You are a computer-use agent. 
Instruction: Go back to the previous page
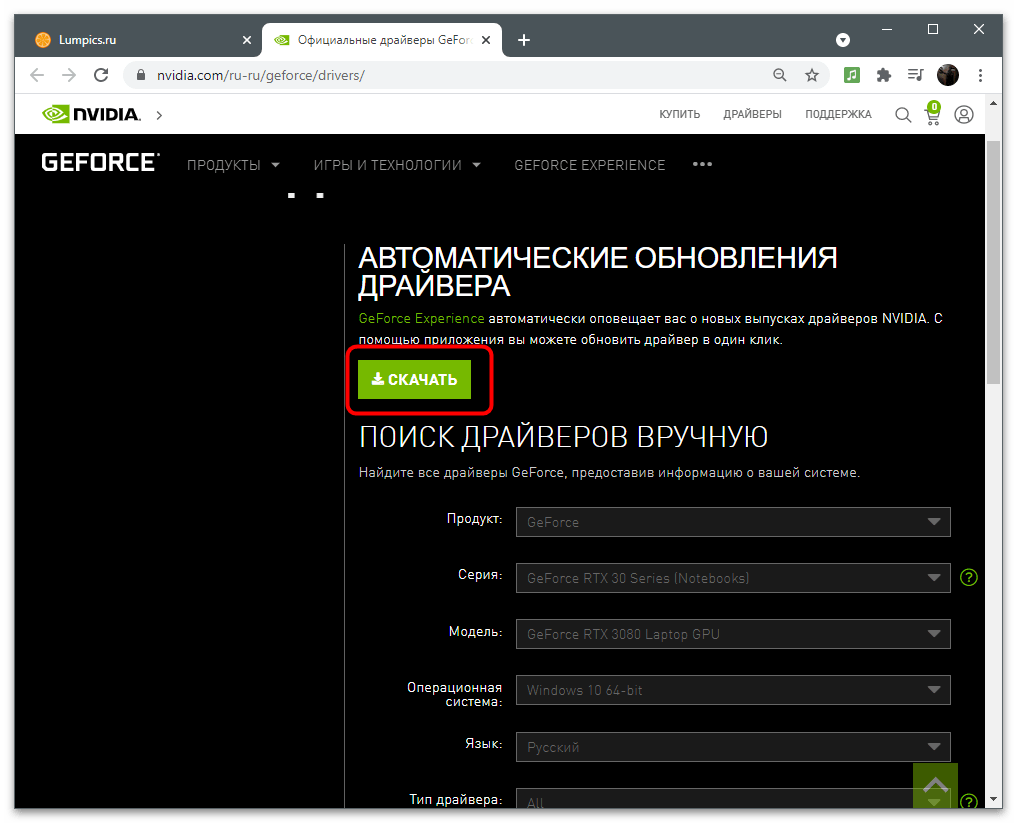coord(37,75)
